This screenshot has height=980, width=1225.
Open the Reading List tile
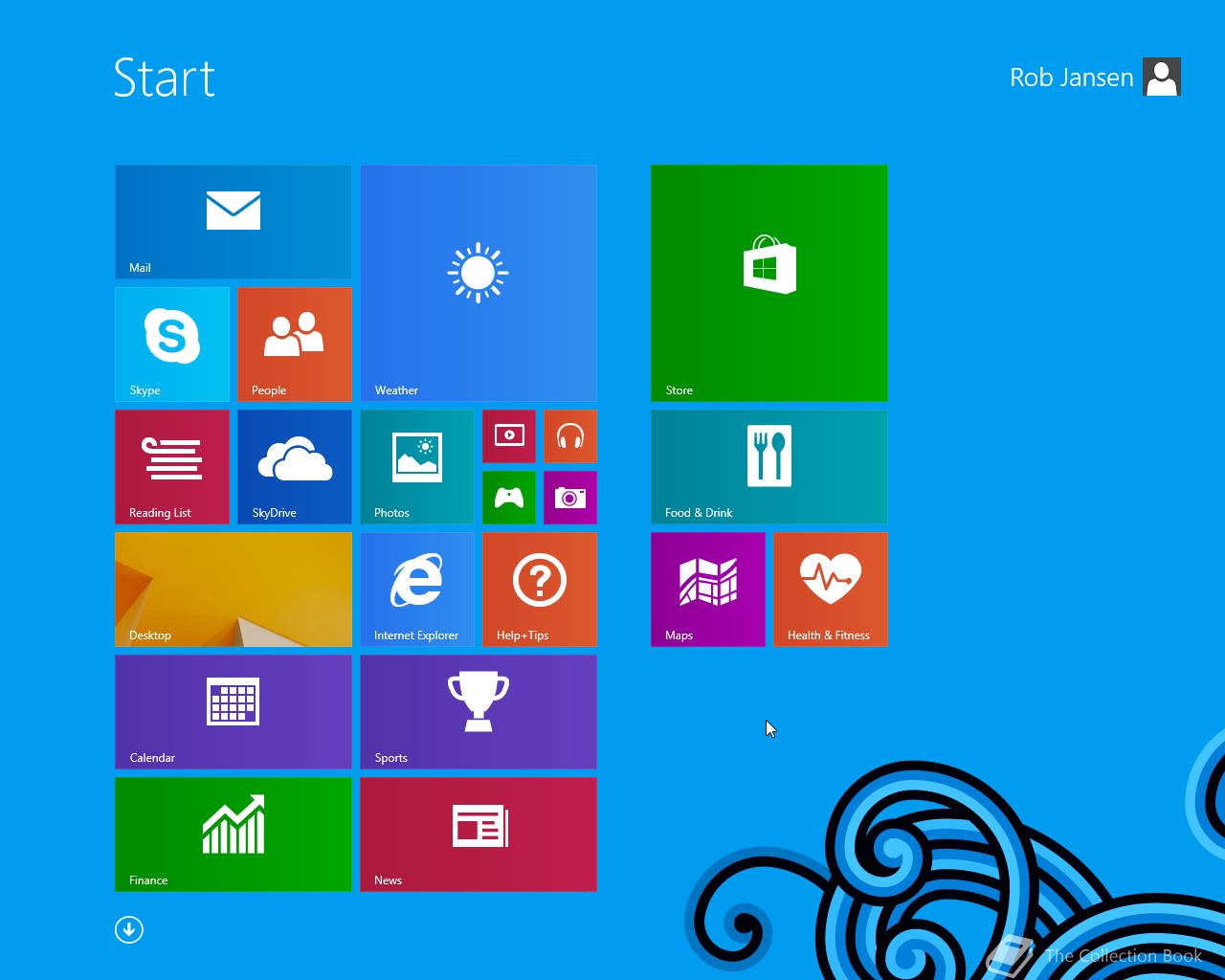[172, 467]
